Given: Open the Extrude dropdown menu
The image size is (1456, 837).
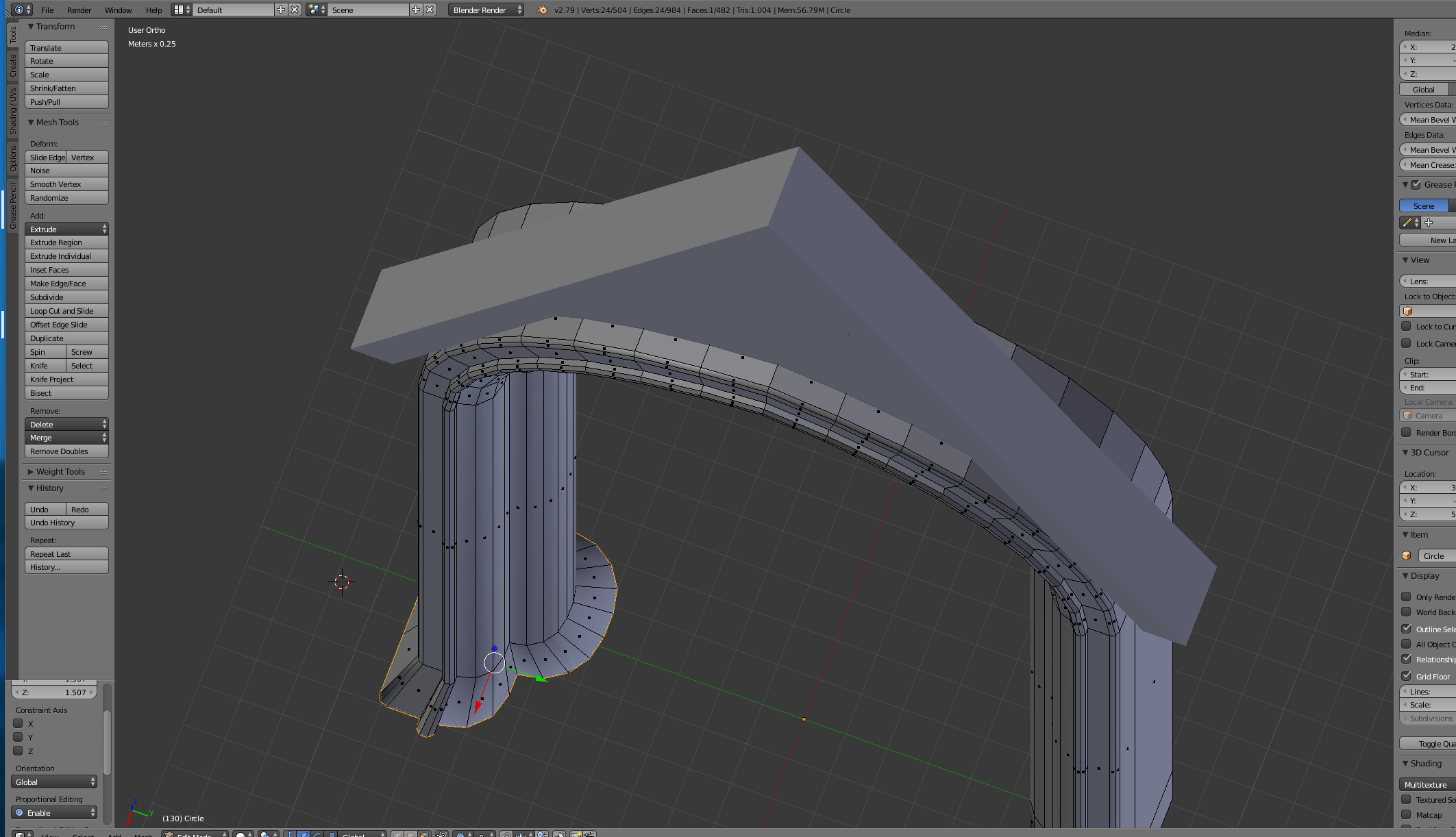Looking at the screenshot, I should pos(66,229).
